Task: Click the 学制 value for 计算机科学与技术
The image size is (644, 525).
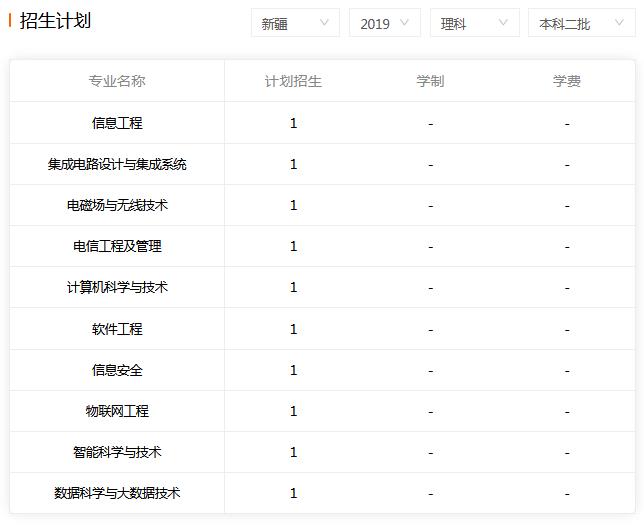Action: pyautogui.click(x=430, y=288)
